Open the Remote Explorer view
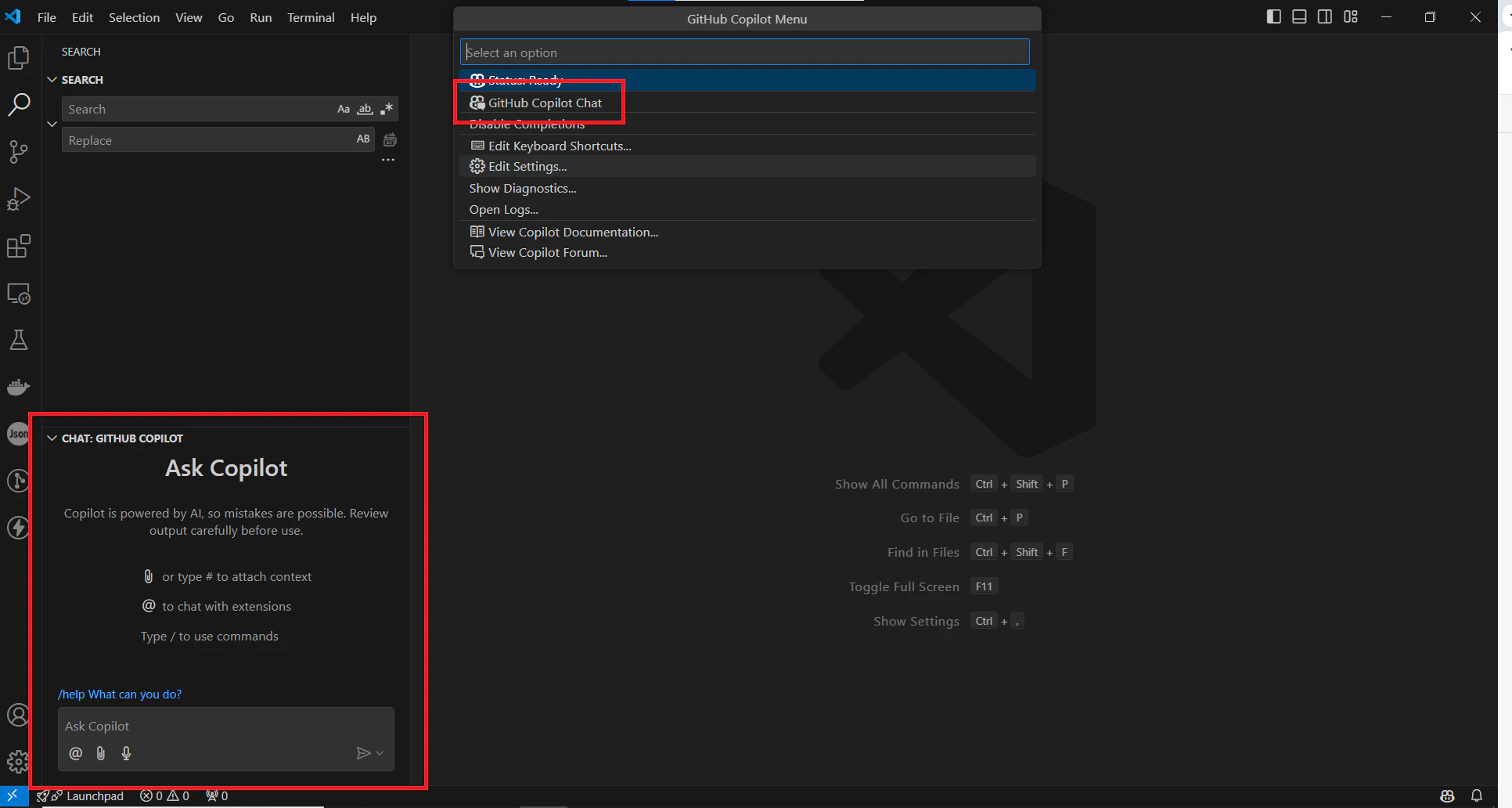The height and width of the screenshot is (808, 1512). [x=19, y=294]
